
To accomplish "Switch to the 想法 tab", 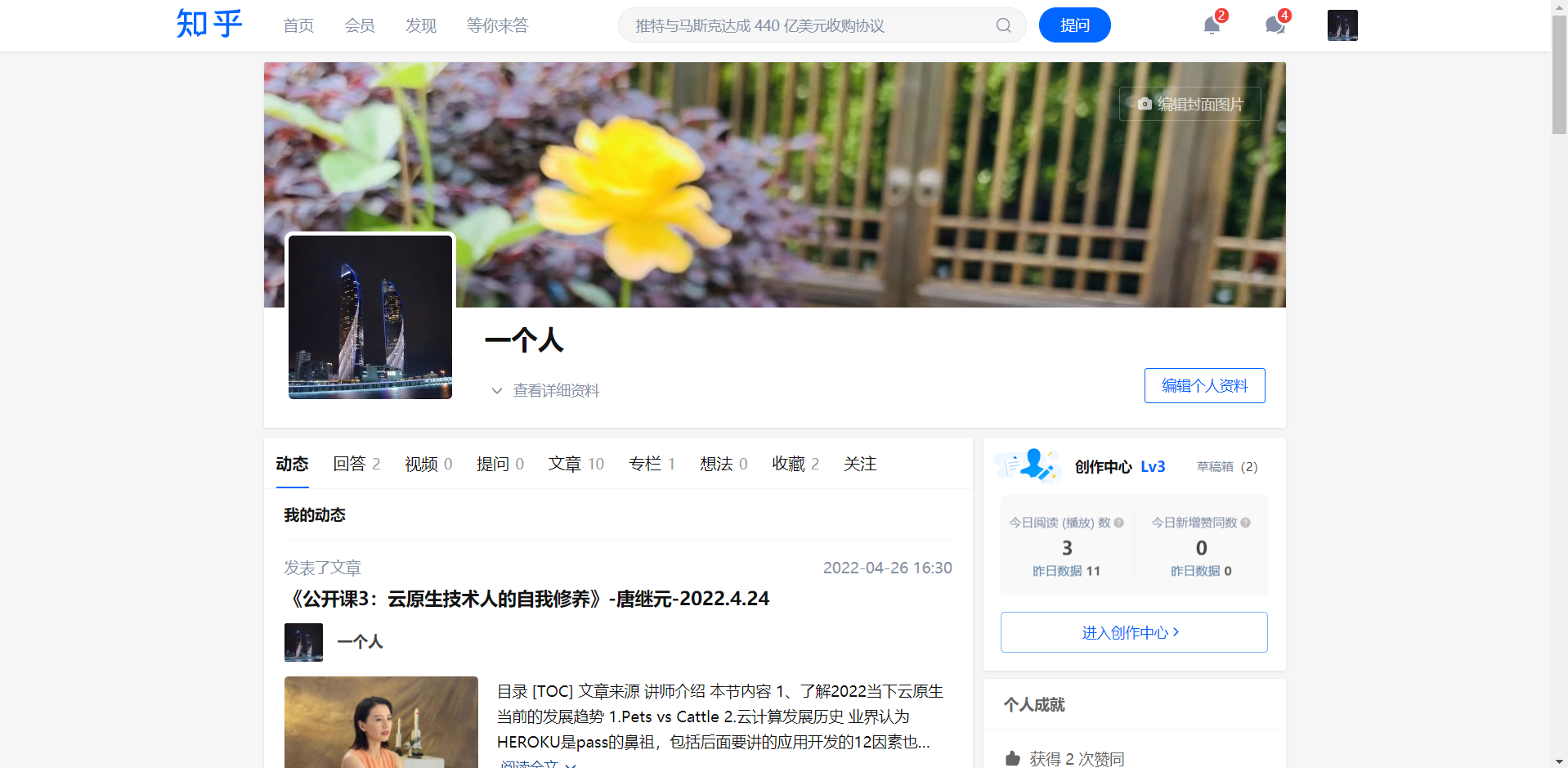I will pos(724,464).
